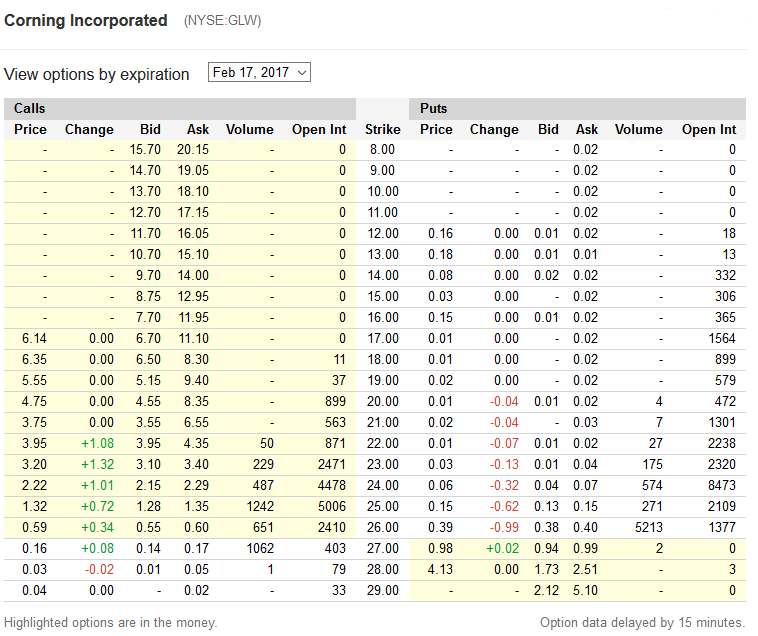Select the 'View options by expiration' label

[x=97, y=74]
